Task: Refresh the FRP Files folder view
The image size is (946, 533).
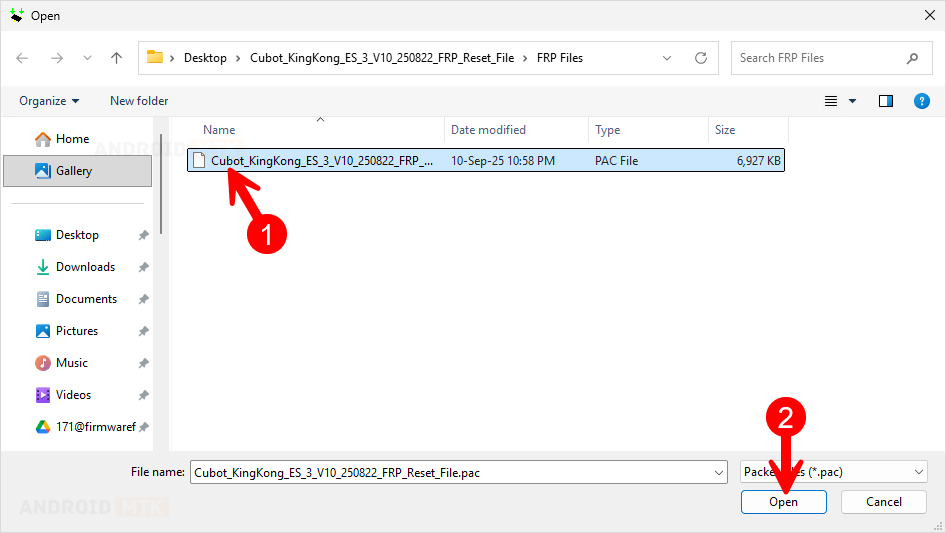Action: click(x=701, y=58)
